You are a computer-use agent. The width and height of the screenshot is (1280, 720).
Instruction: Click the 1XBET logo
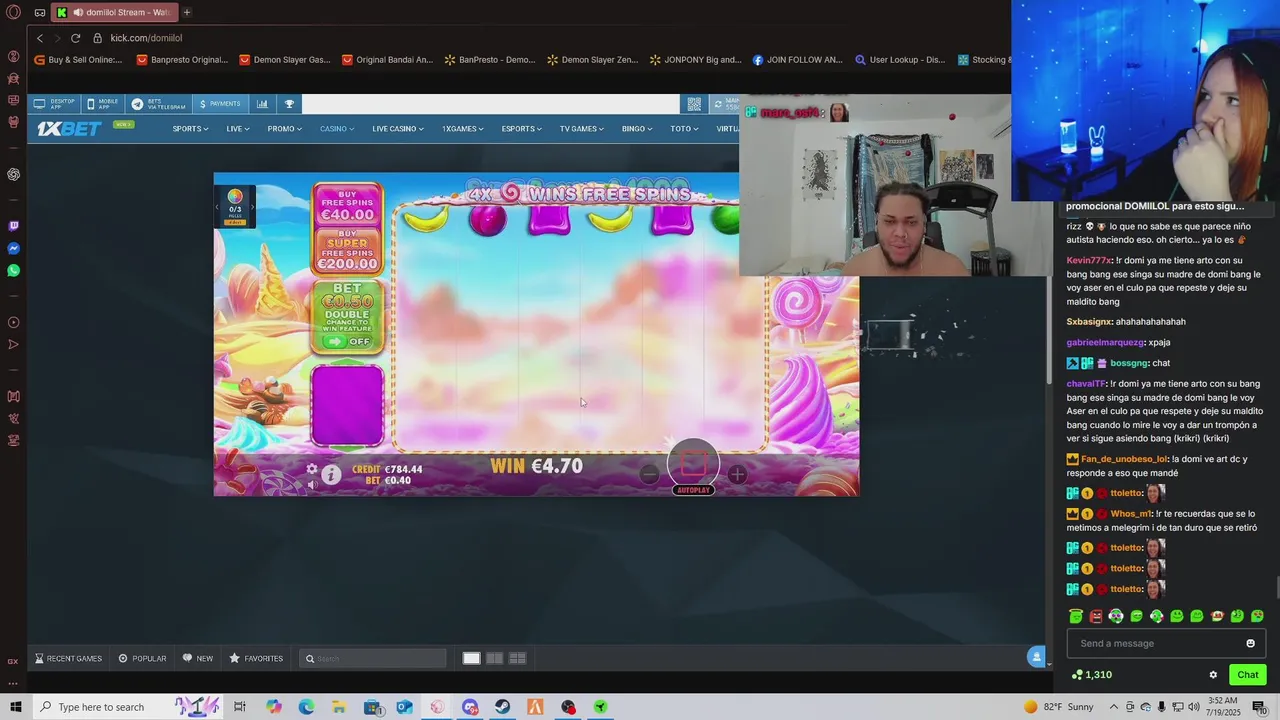coord(69,129)
